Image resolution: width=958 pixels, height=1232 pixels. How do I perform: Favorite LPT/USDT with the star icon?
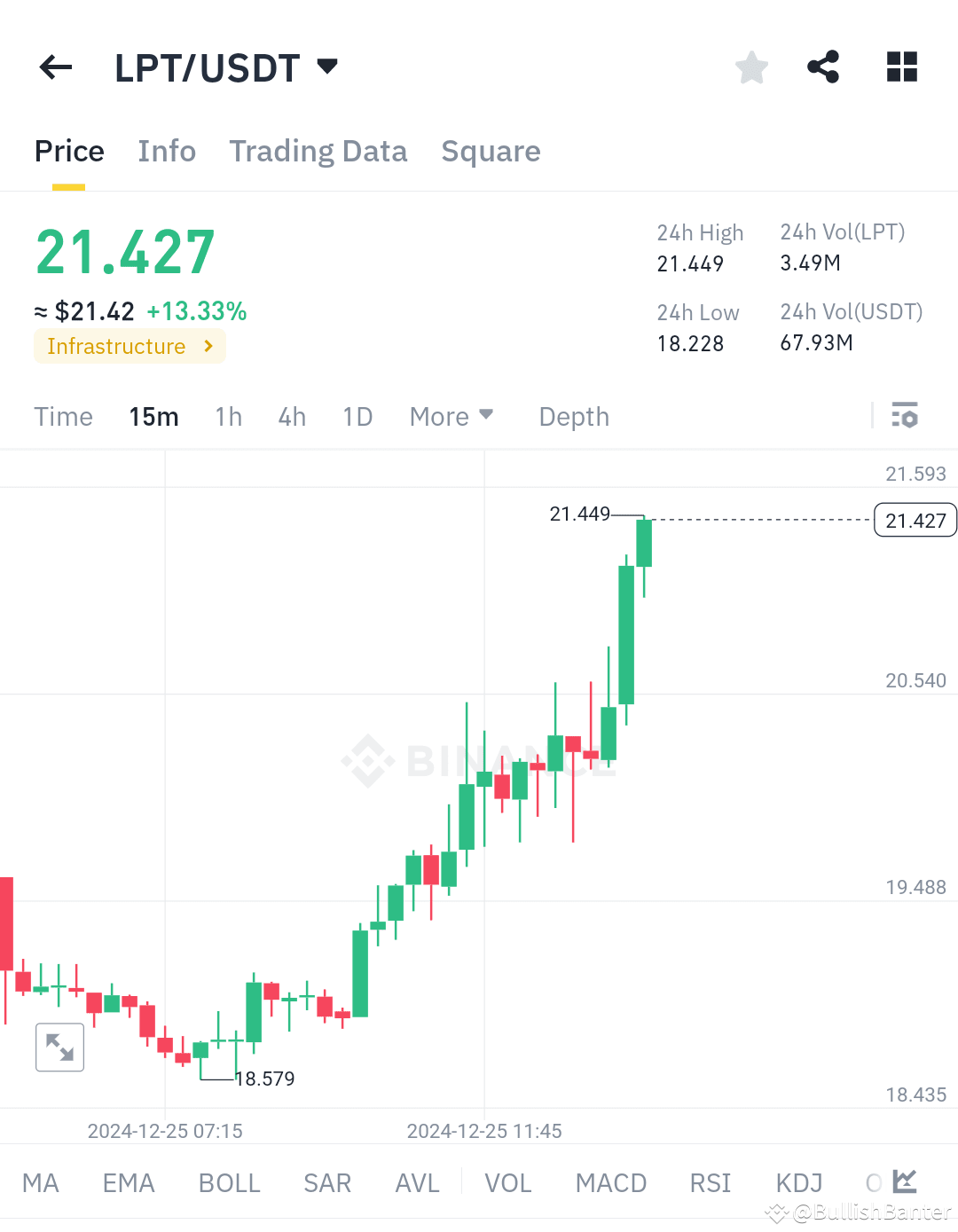[751, 67]
